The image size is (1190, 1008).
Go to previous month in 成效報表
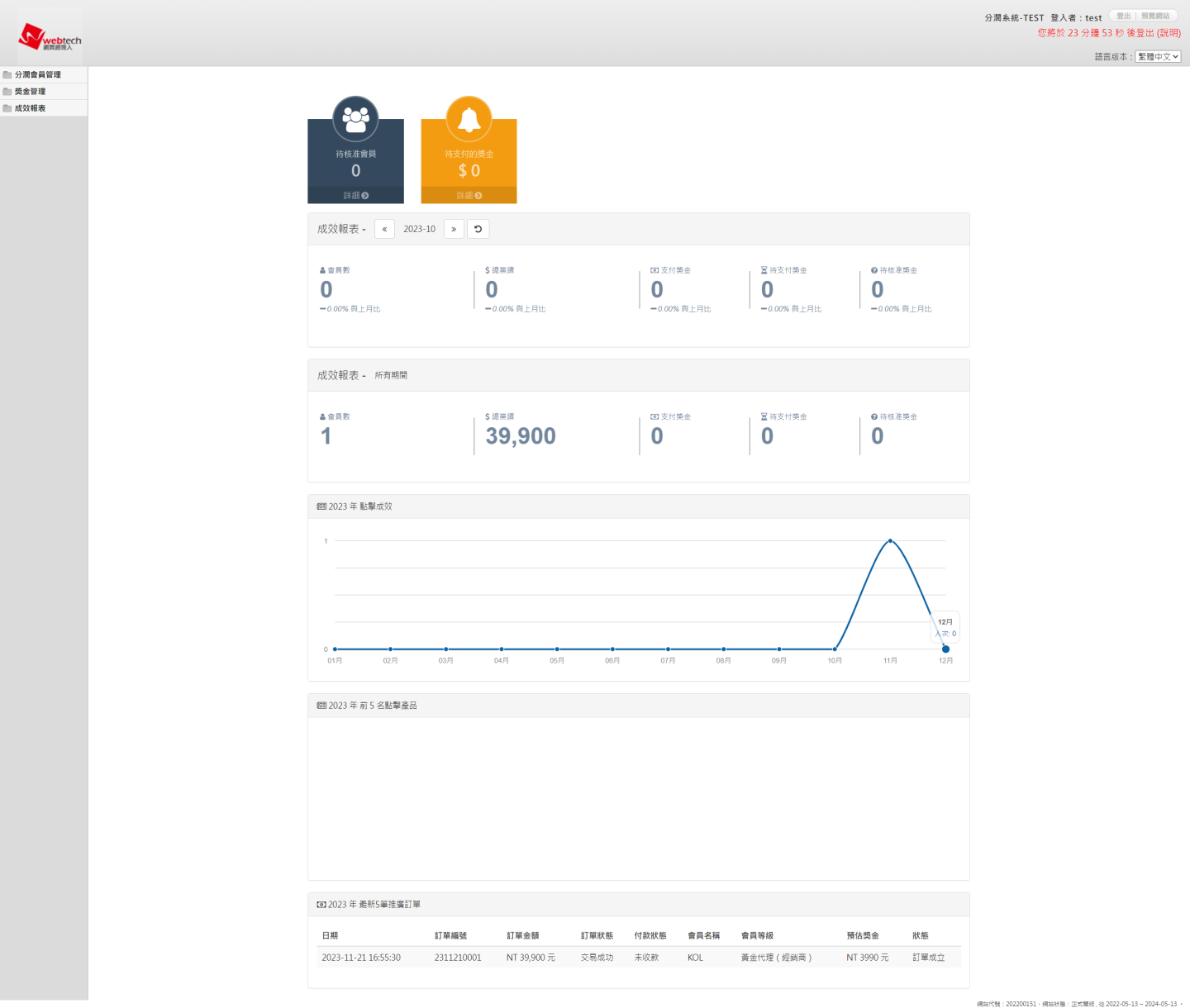pos(384,229)
